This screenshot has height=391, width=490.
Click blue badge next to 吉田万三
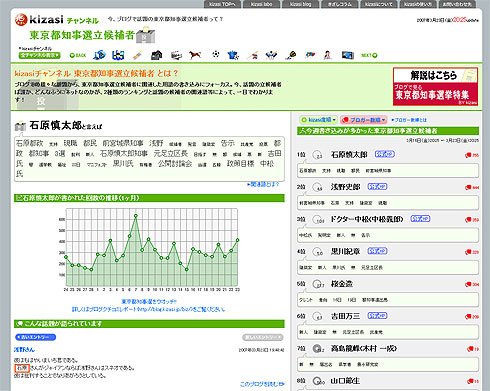point(377,316)
